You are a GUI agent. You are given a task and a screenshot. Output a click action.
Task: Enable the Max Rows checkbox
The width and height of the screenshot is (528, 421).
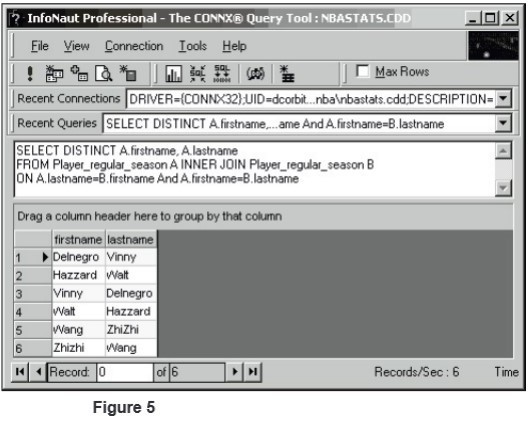coord(362,71)
